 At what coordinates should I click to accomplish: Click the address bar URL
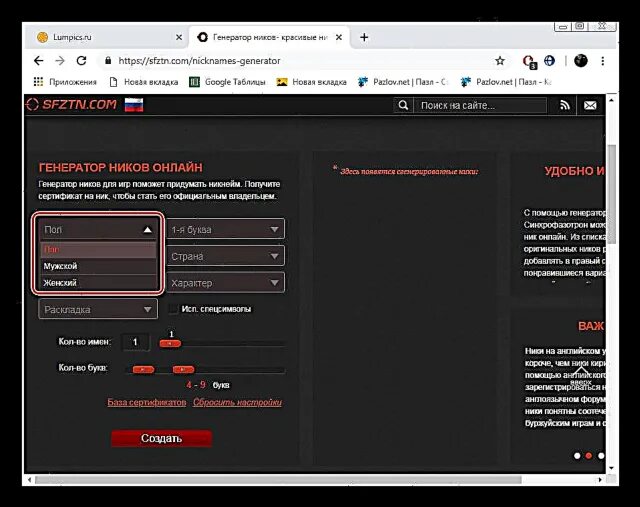tap(200, 61)
